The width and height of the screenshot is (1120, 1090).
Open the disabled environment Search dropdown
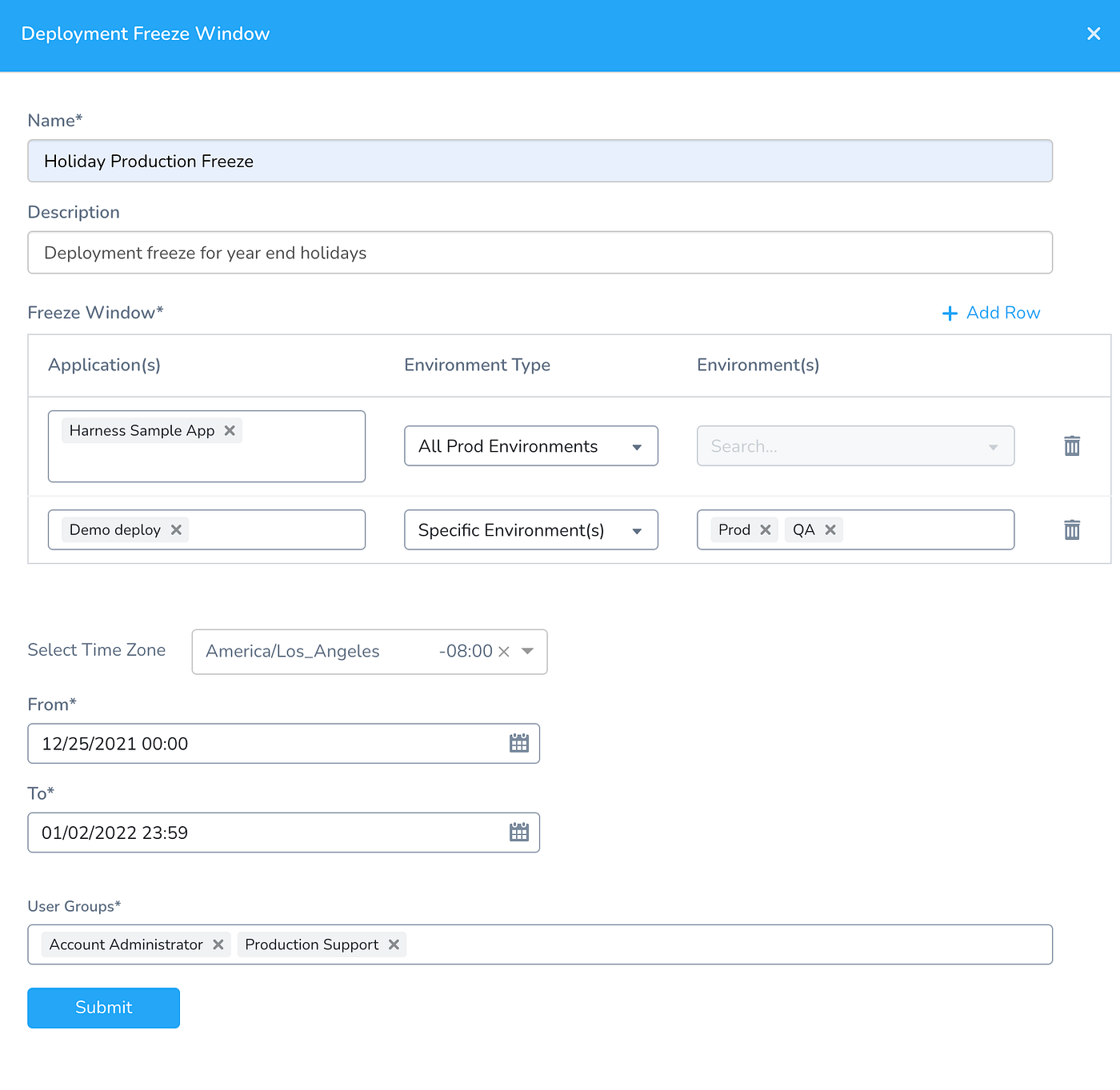tap(855, 445)
